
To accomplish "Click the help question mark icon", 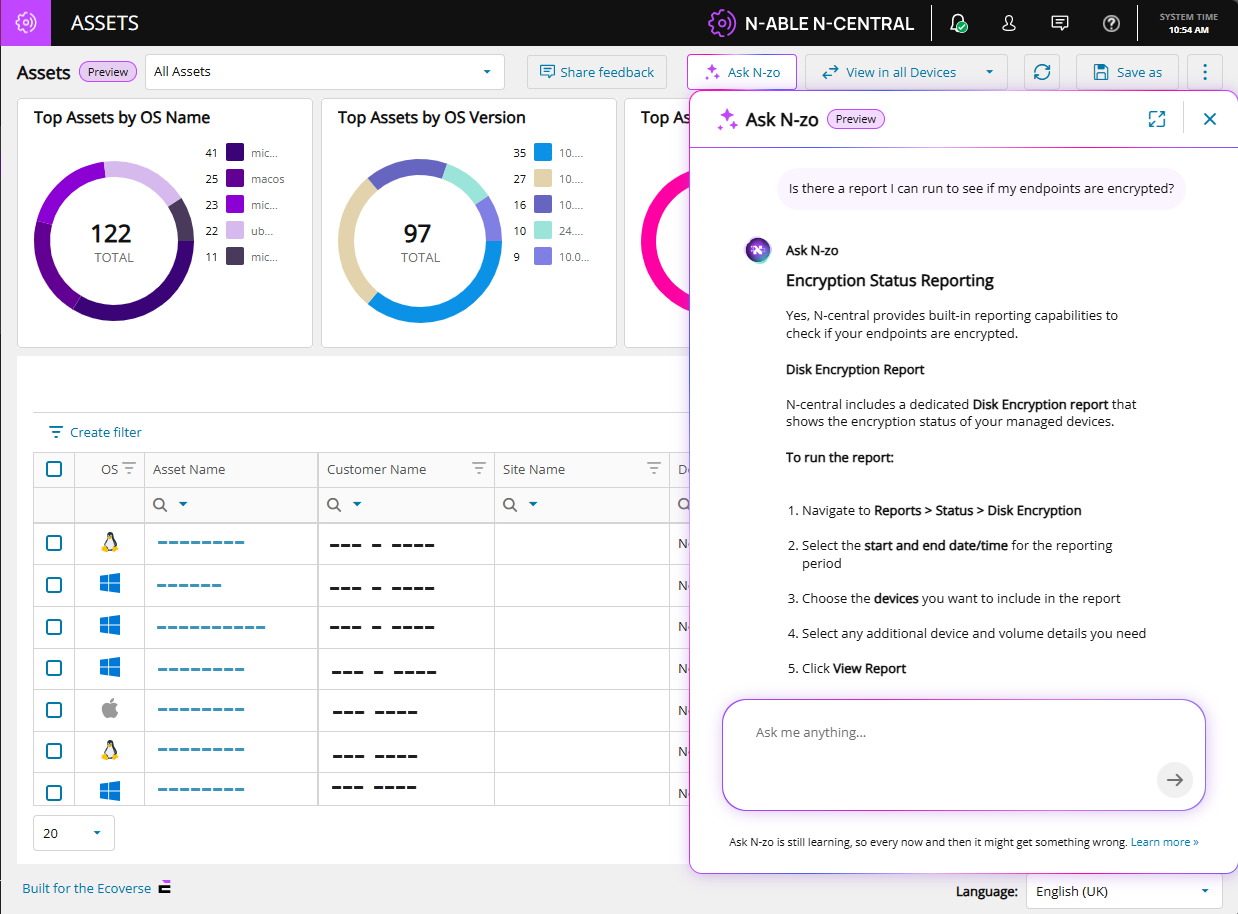I will click(1111, 23).
